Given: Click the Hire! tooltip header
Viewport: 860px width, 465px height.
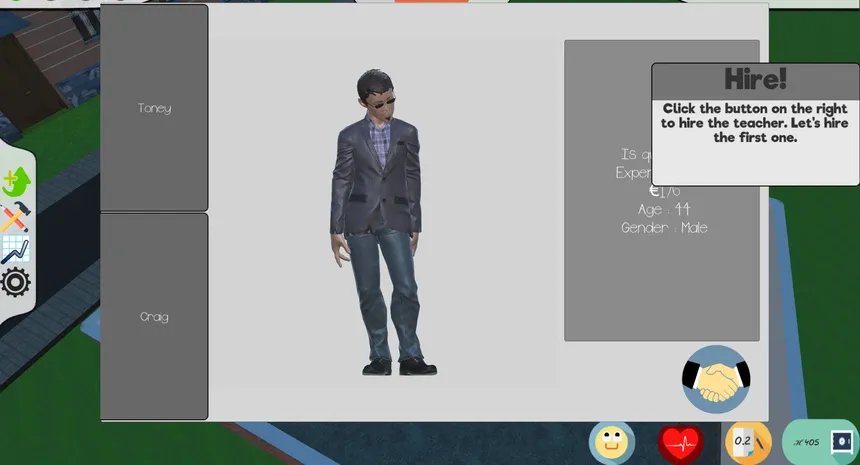Looking at the screenshot, I should coord(755,80).
